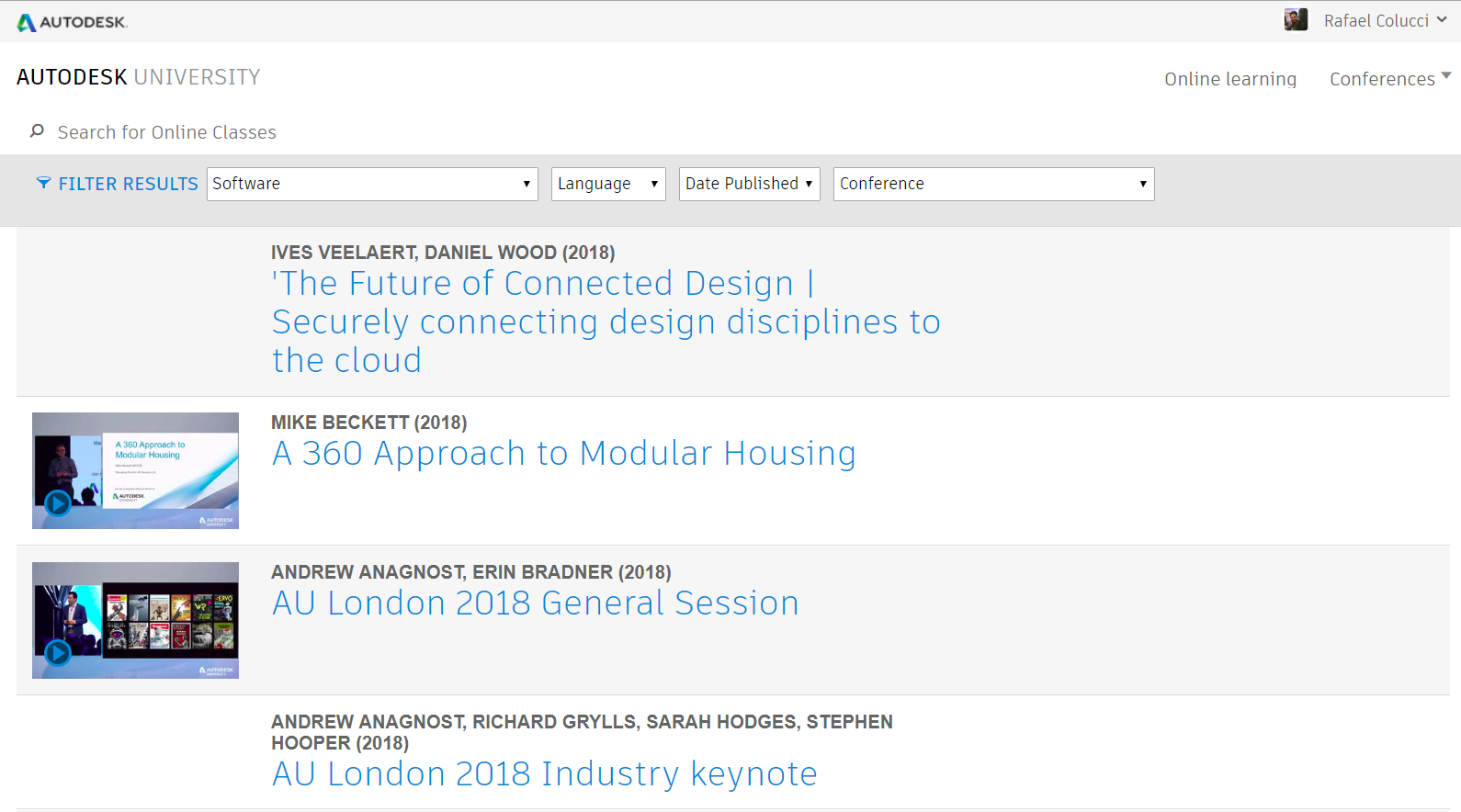This screenshot has width=1461, height=812.
Task: Expand the Language dropdown
Action: pyautogui.click(x=607, y=184)
